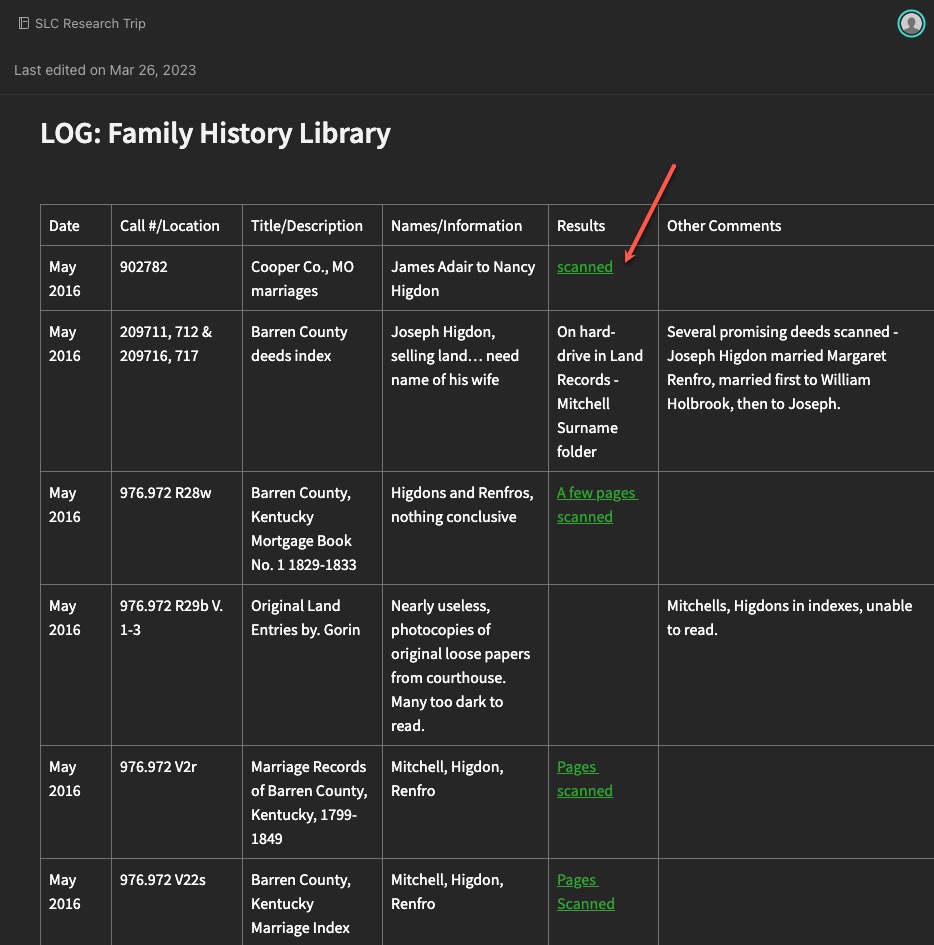Open the user avatar in top-right corner
Screen dimensions: 934x945
[910, 23]
